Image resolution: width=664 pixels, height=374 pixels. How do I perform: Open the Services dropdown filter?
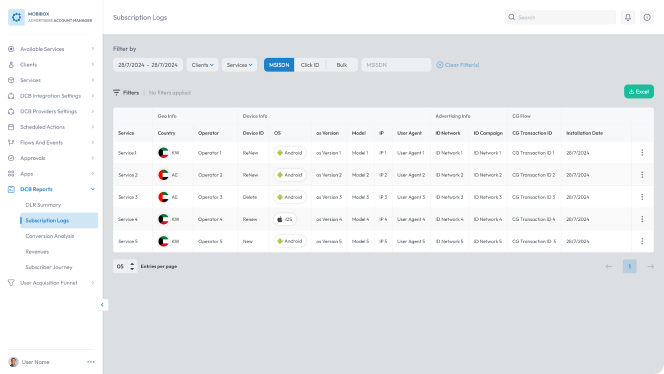pos(239,65)
